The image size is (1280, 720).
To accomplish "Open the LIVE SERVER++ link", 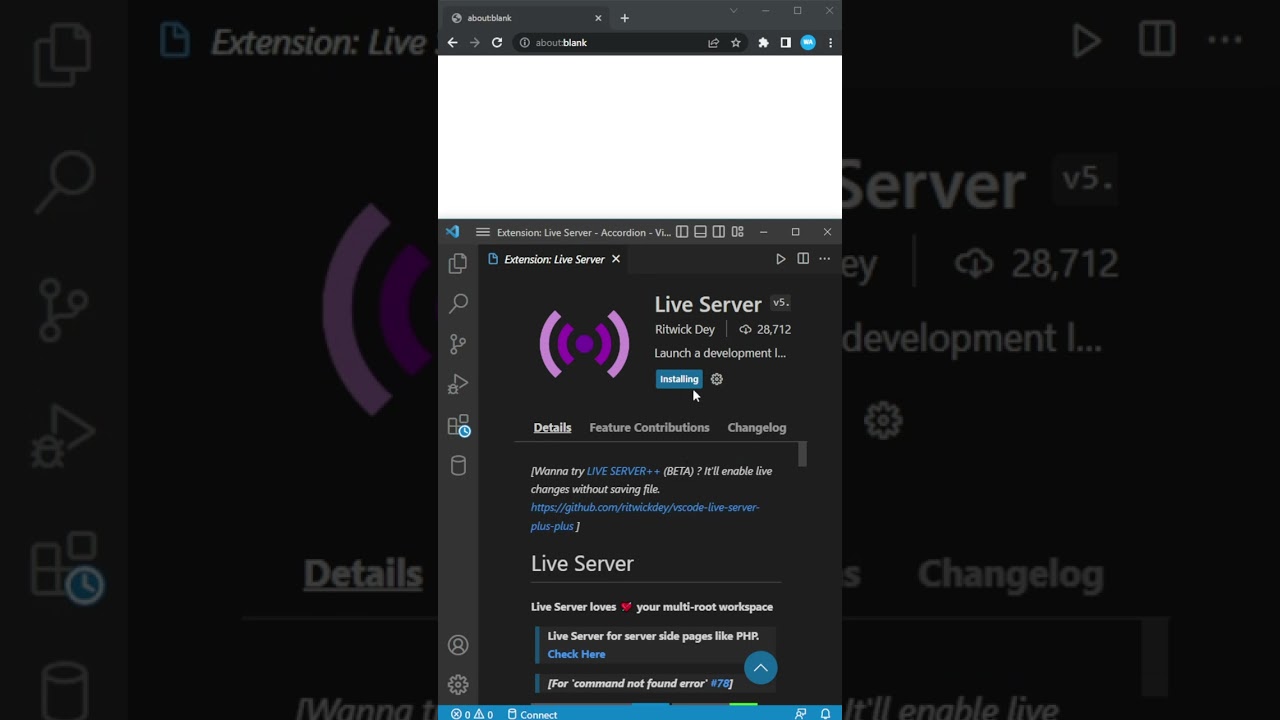I will coord(623,471).
